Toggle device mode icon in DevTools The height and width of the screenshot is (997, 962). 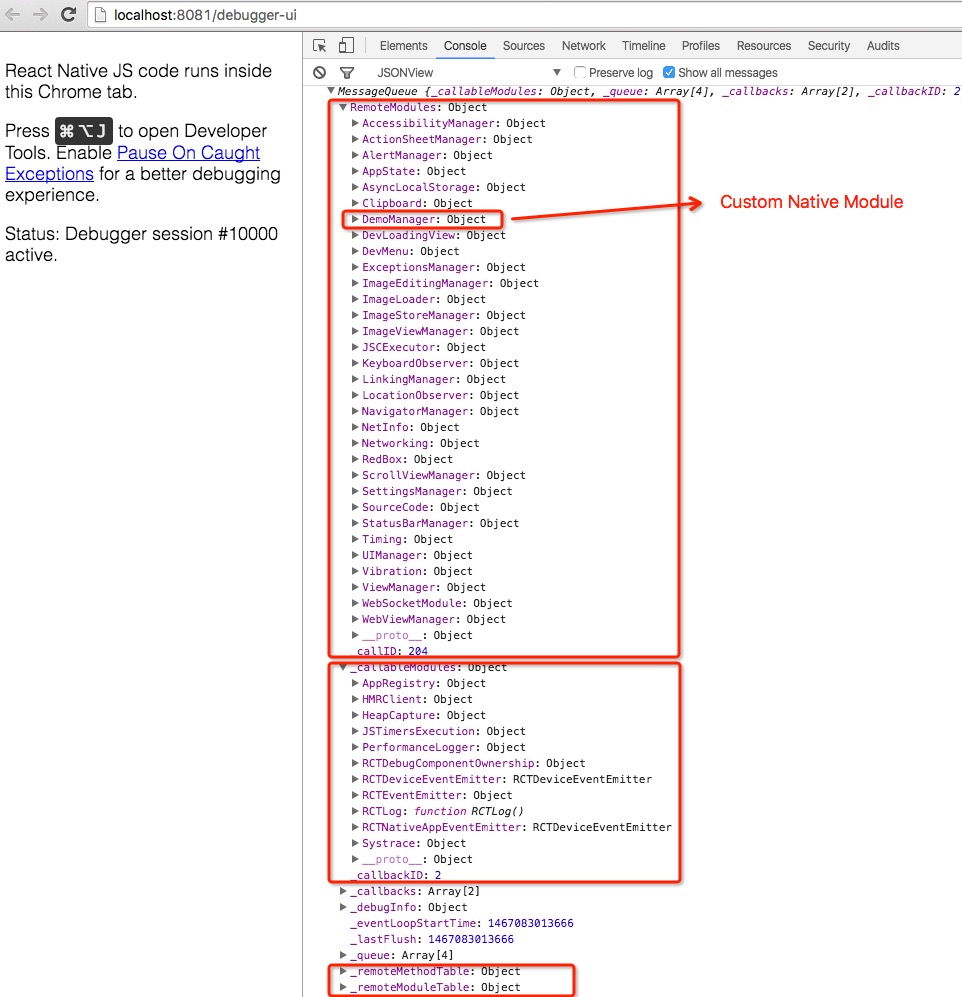pos(346,46)
